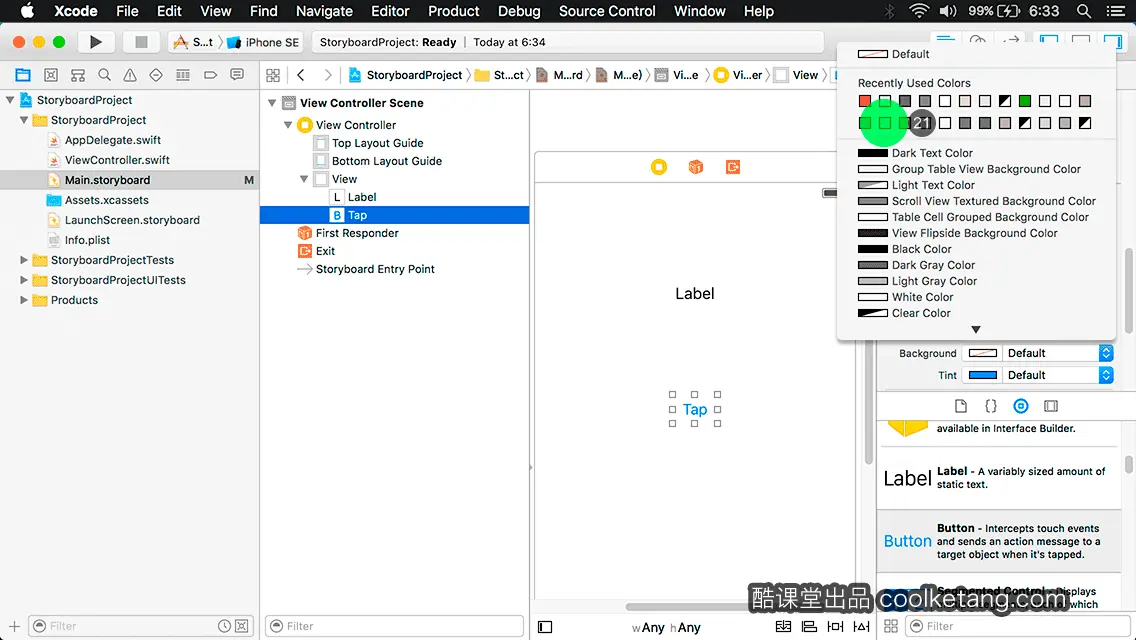The height and width of the screenshot is (640, 1136).
Task: Click the Stack (embed) icon
Action: click(x=783, y=626)
